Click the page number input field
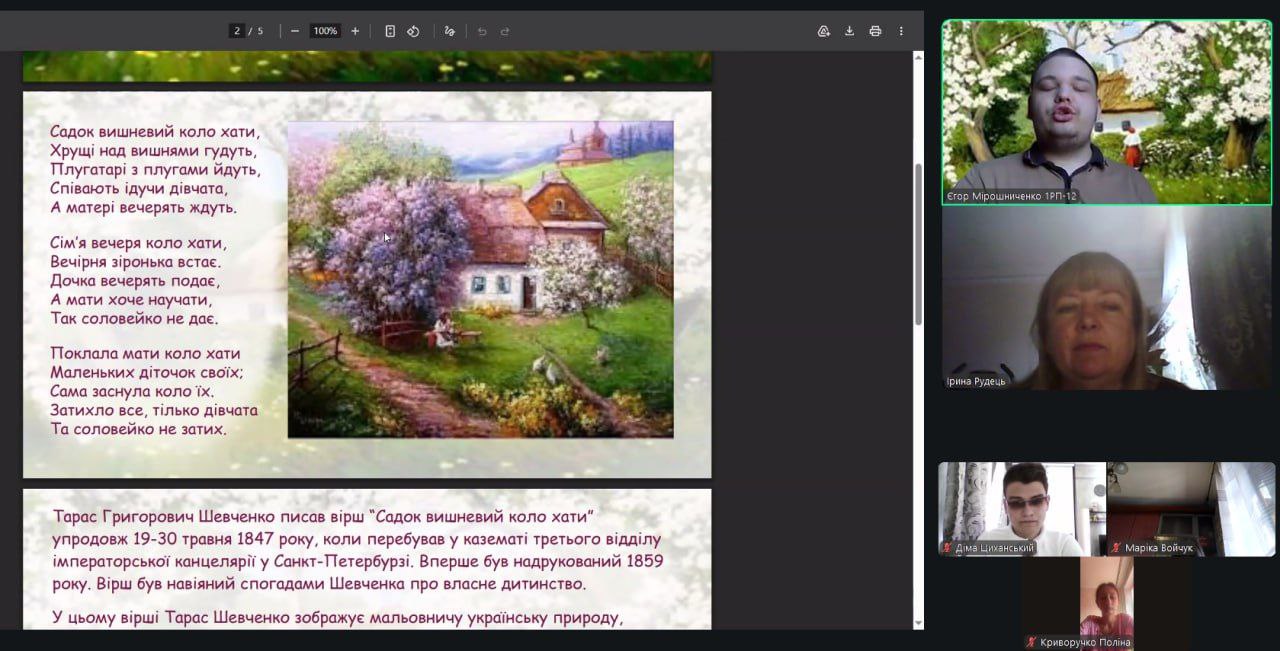Image resolution: width=1280 pixels, height=651 pixels. [237, 31]
